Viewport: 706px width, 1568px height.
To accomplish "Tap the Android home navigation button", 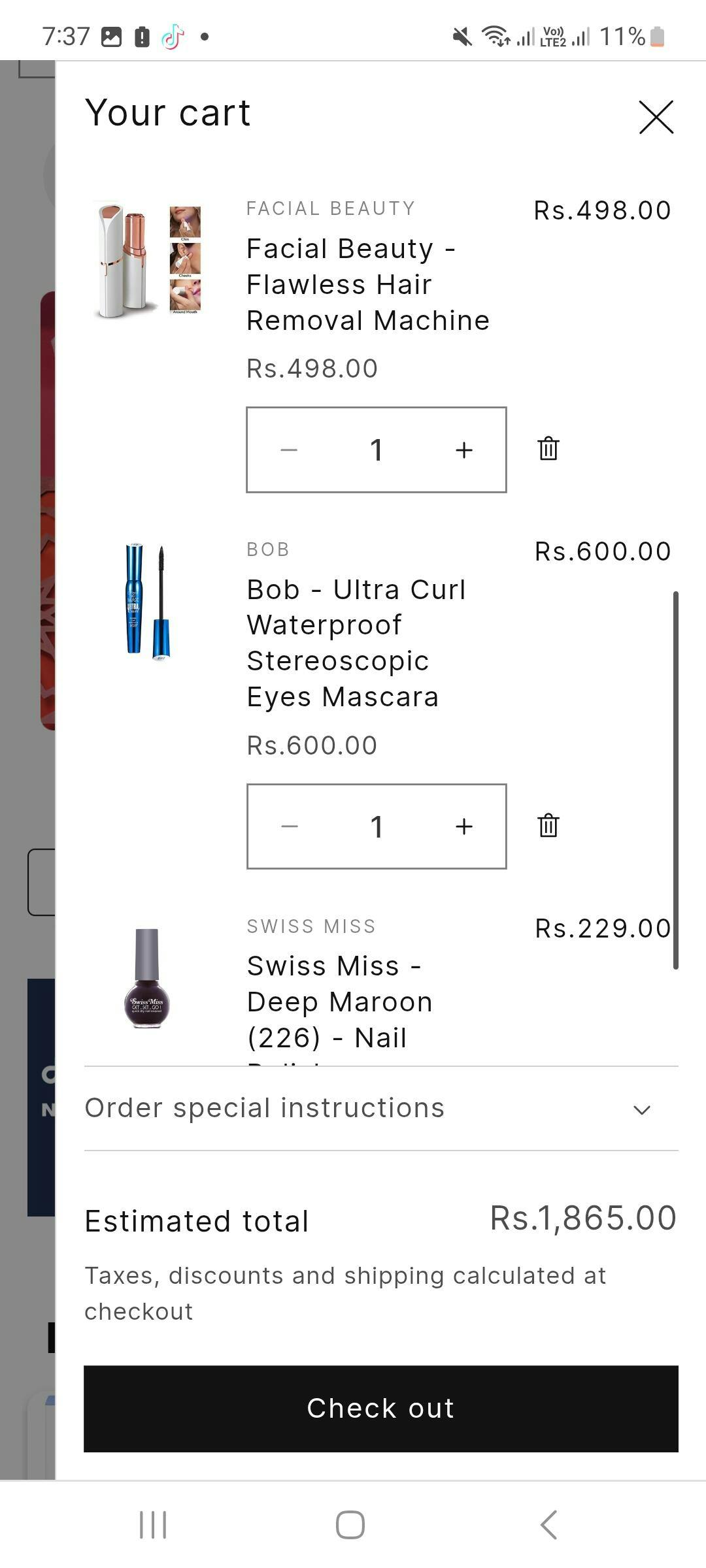I will (350, 1525).
